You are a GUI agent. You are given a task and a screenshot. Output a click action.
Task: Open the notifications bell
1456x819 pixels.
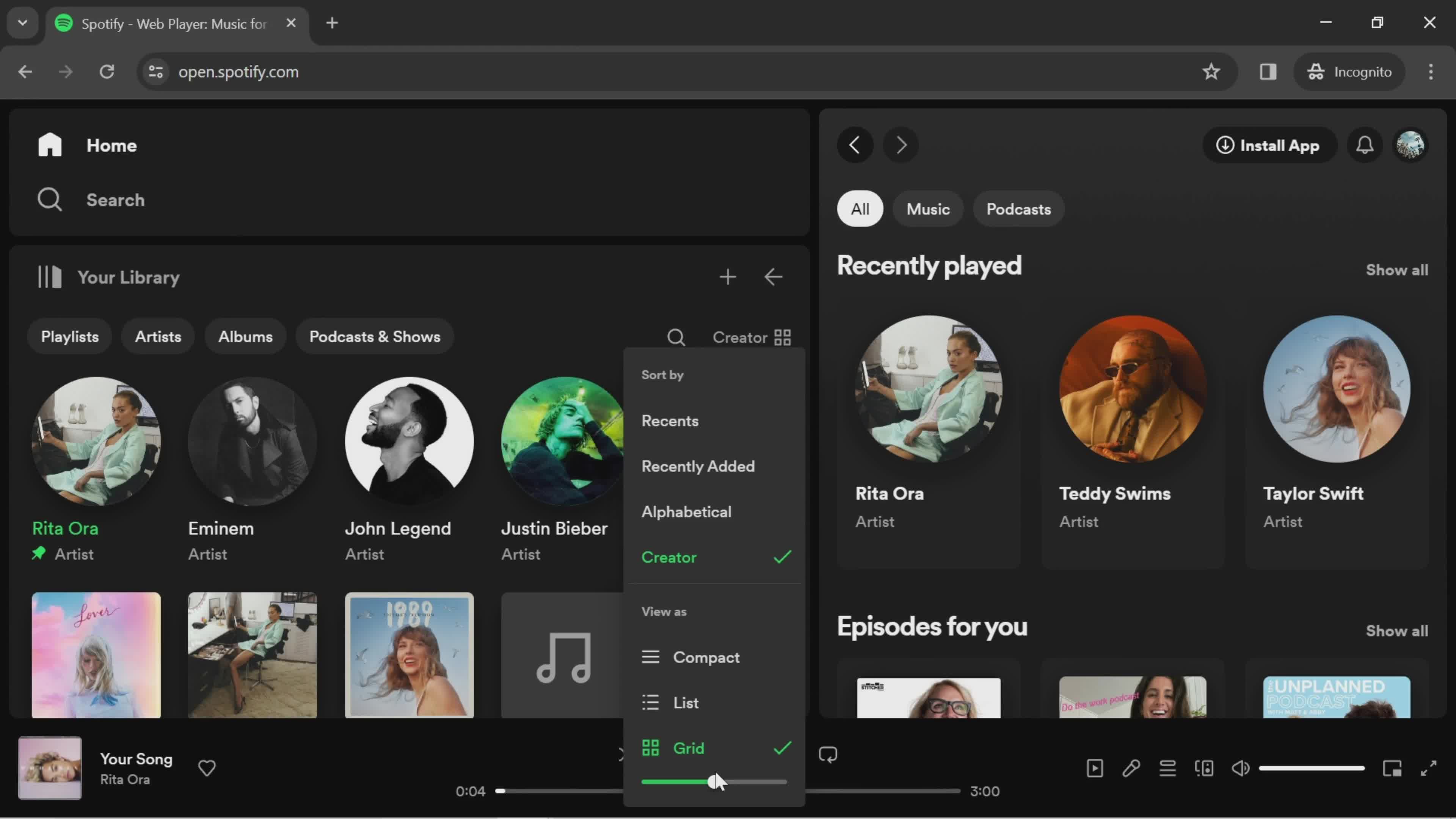coord(1365,145)
